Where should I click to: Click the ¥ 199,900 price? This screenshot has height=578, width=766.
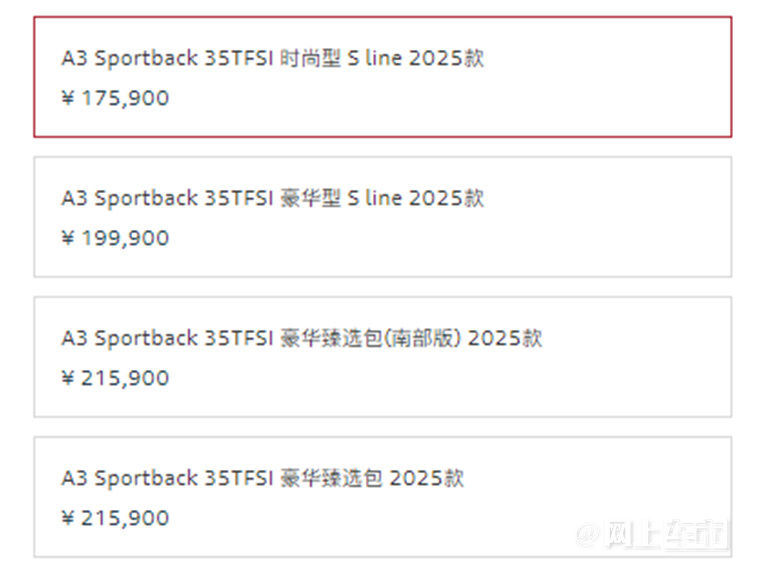pos(115,238)
